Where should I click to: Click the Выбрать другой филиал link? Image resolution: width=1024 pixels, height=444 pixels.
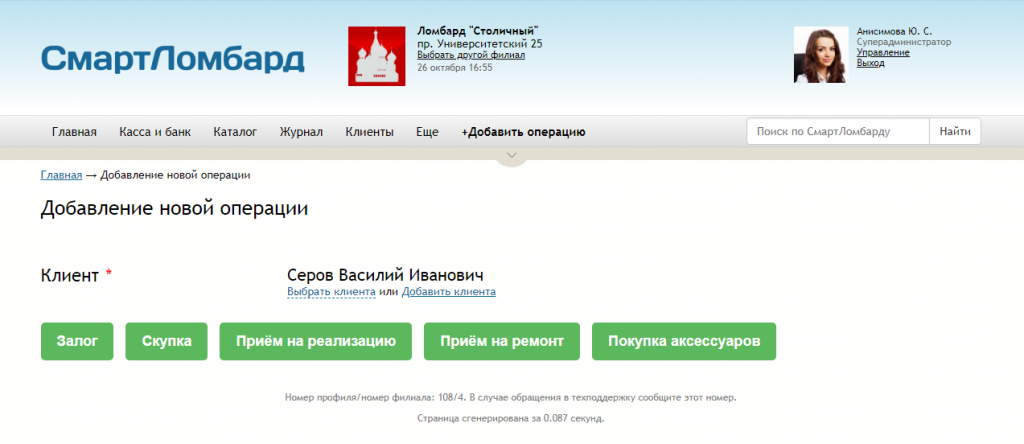coord(470,55)
